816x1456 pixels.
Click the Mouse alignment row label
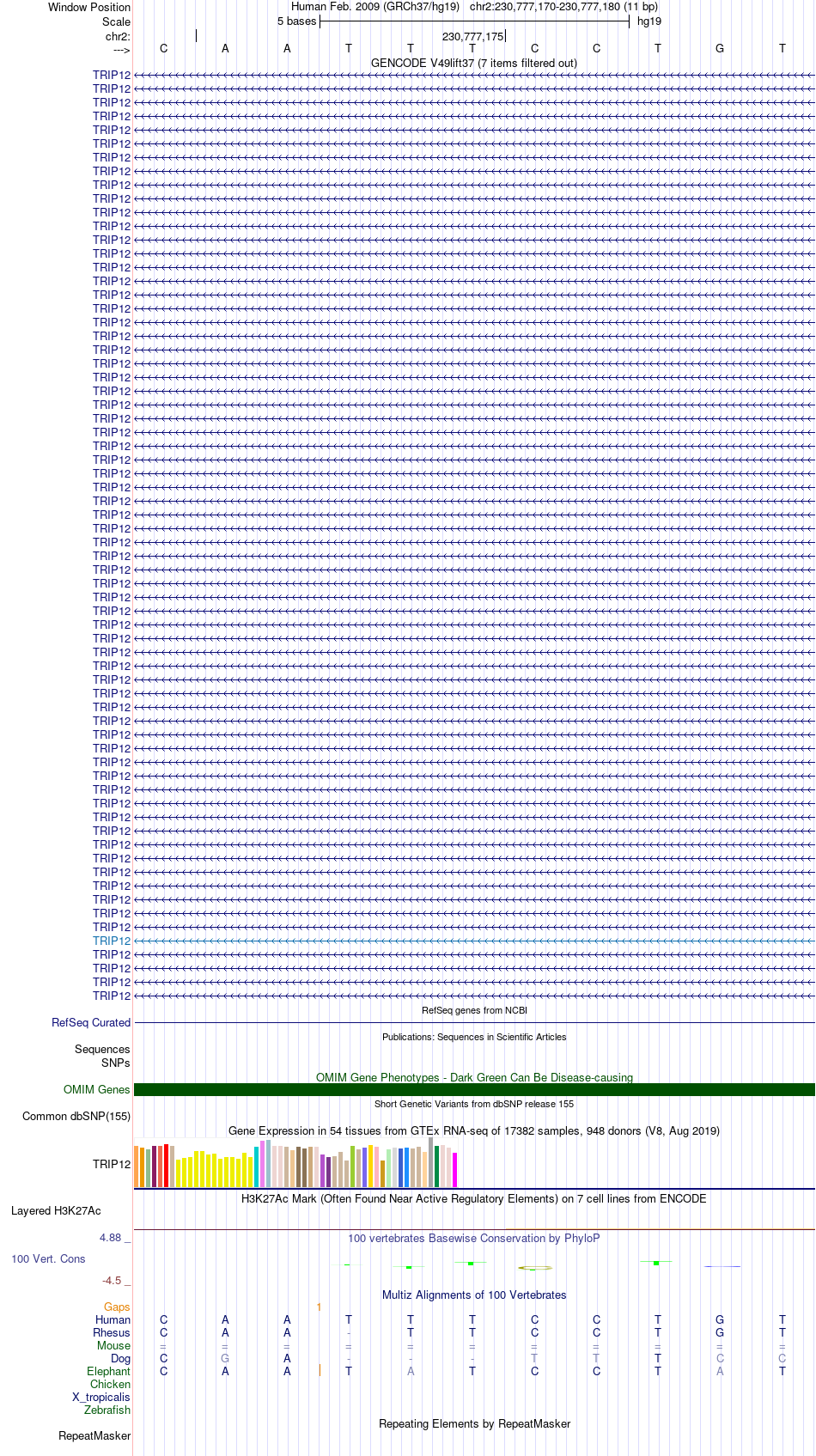click(x=113, y=1346)
